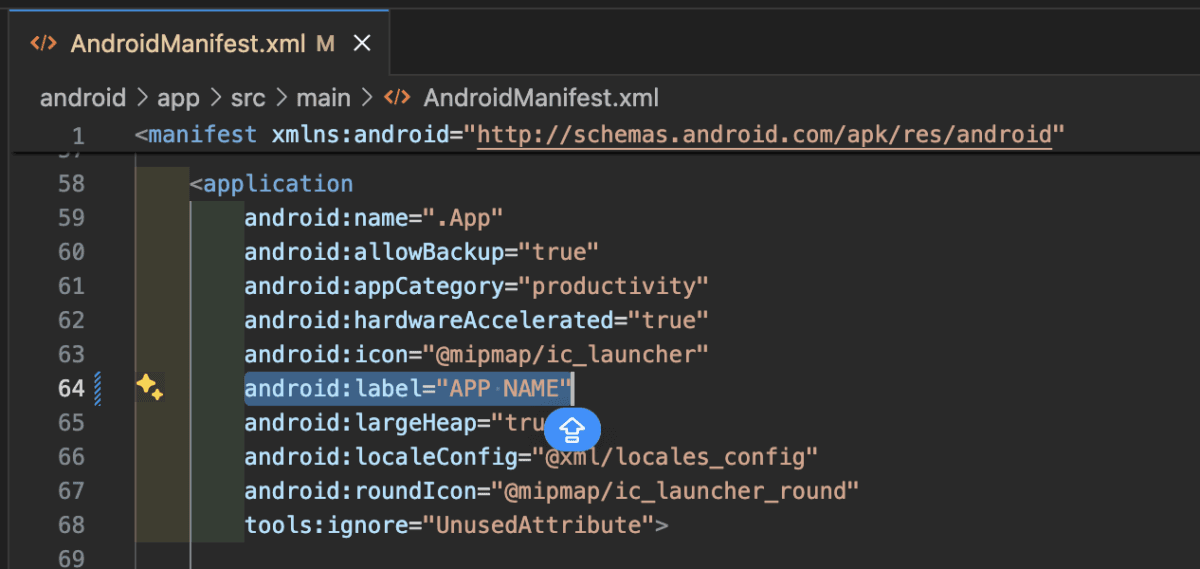This screenshot has height=569, width=1200.
Task: Follow the schemas.android.com URL link
Action: [x=764, y=134]
